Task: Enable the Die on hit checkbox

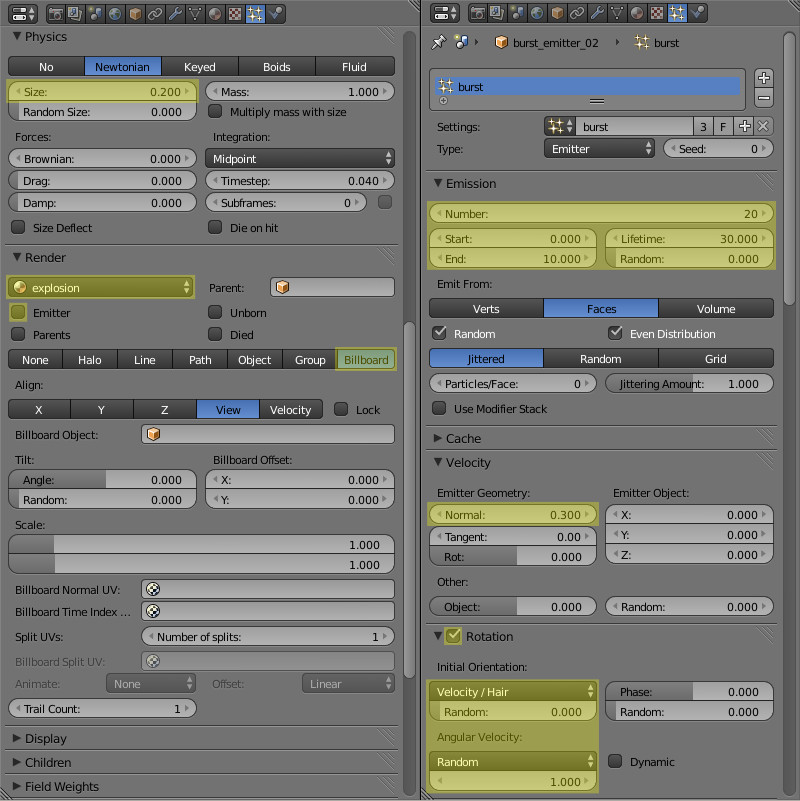Action: coord(215,228)
